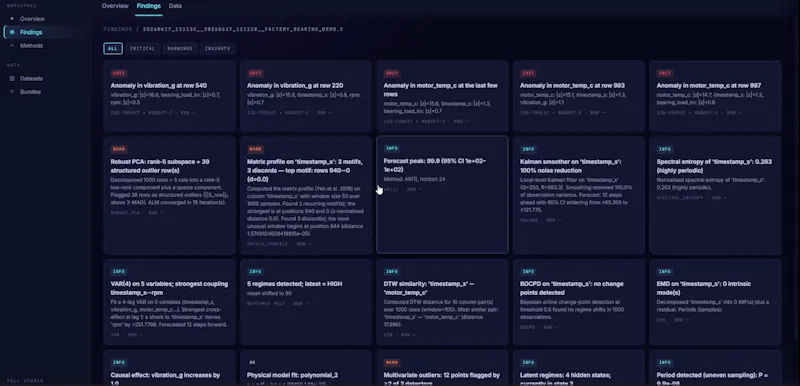Click the Bundles icon in sidebar
This screenshot has height=386, width=800.
tap(12, 92)
